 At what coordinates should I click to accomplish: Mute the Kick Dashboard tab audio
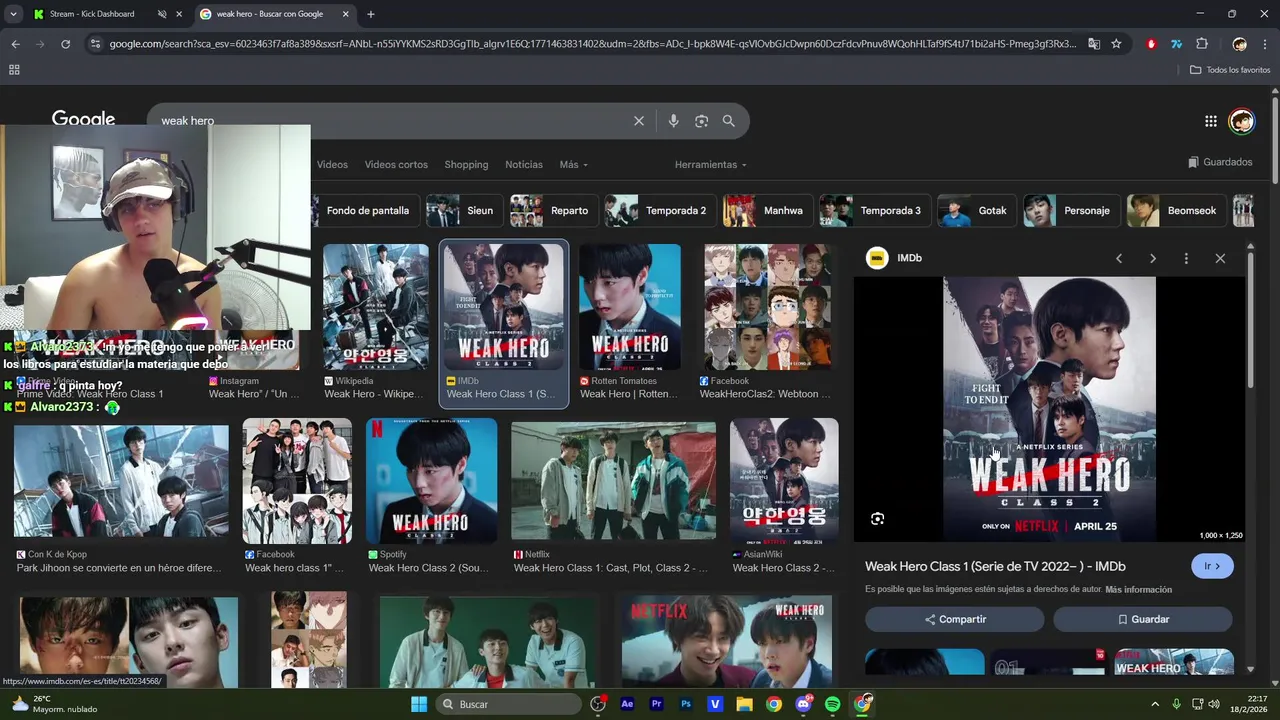click(161, 14)
